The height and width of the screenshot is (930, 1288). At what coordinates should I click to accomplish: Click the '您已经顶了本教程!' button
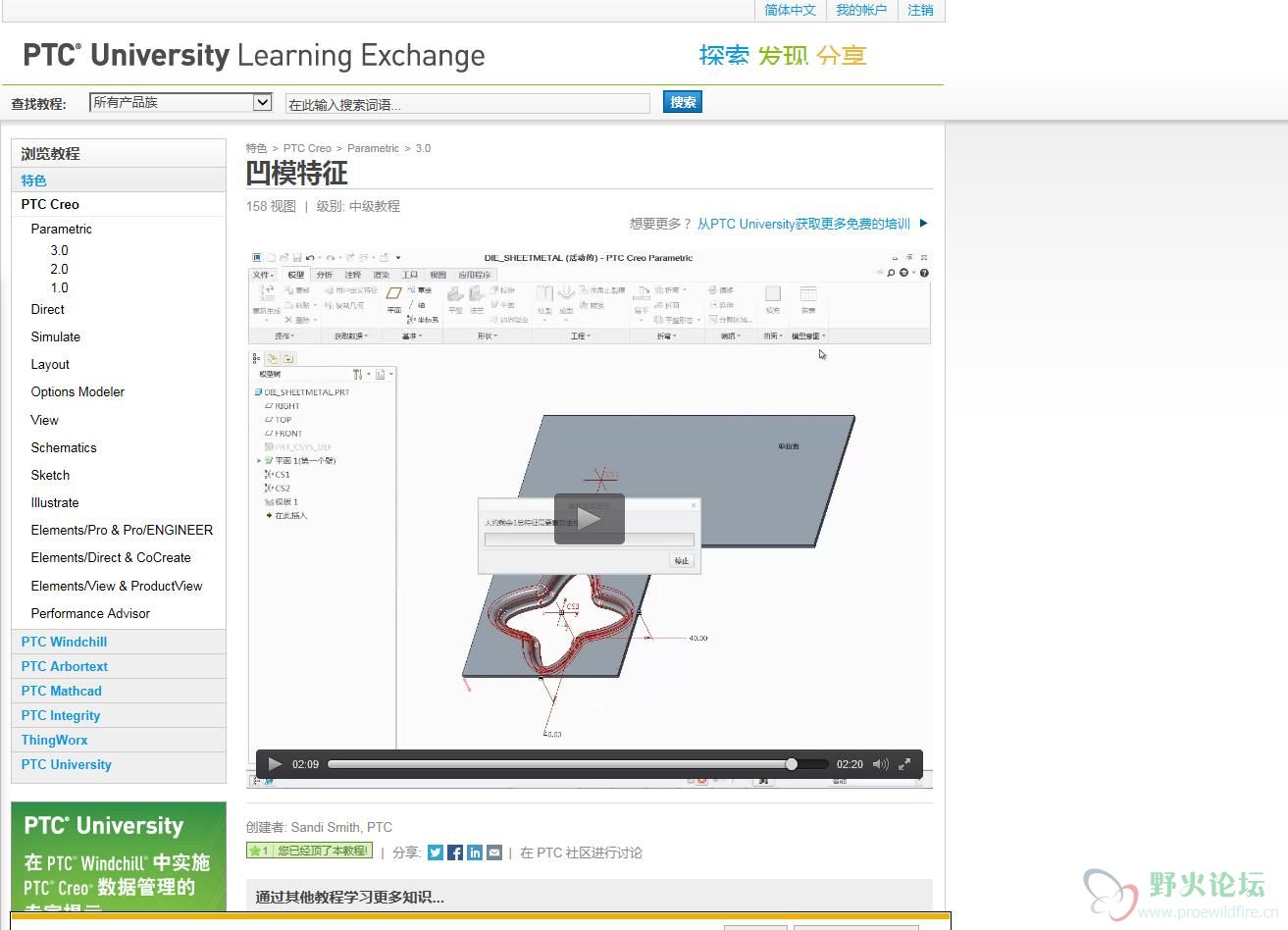click(x=323, y=851)
